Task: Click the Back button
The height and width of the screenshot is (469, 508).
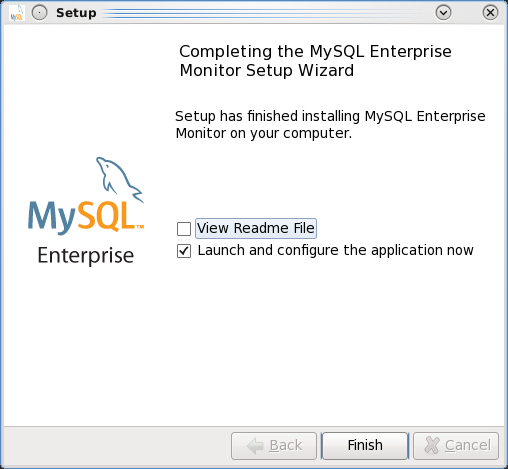Action: [x=274, y=446]
